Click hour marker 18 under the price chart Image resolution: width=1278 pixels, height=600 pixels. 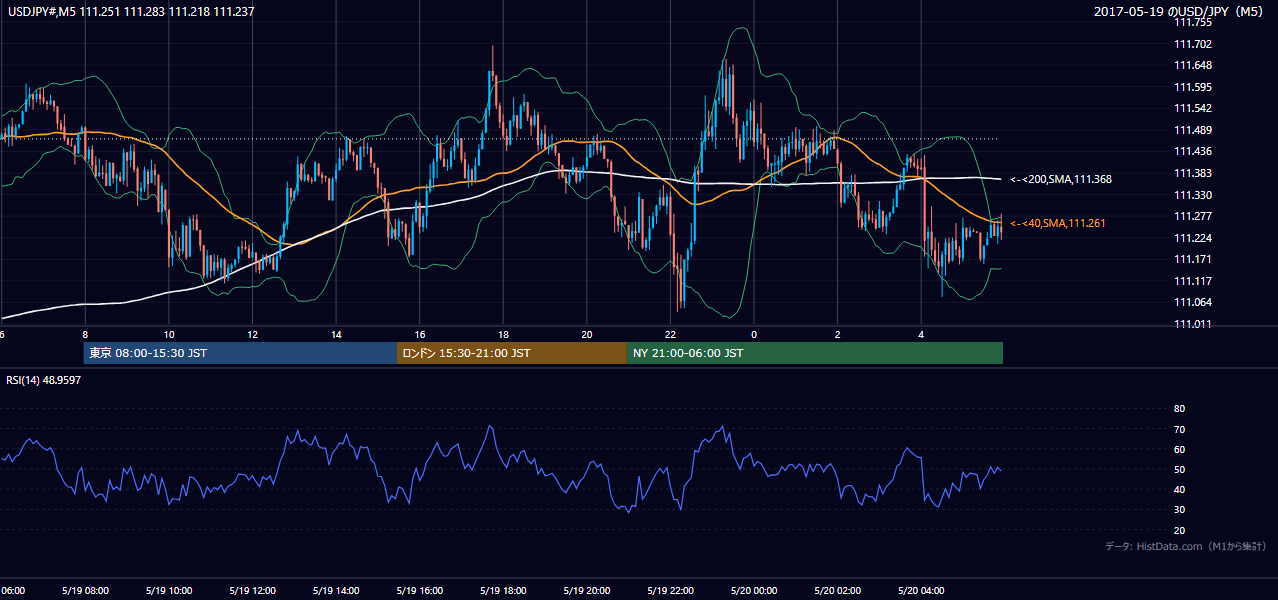pos(503,334)
